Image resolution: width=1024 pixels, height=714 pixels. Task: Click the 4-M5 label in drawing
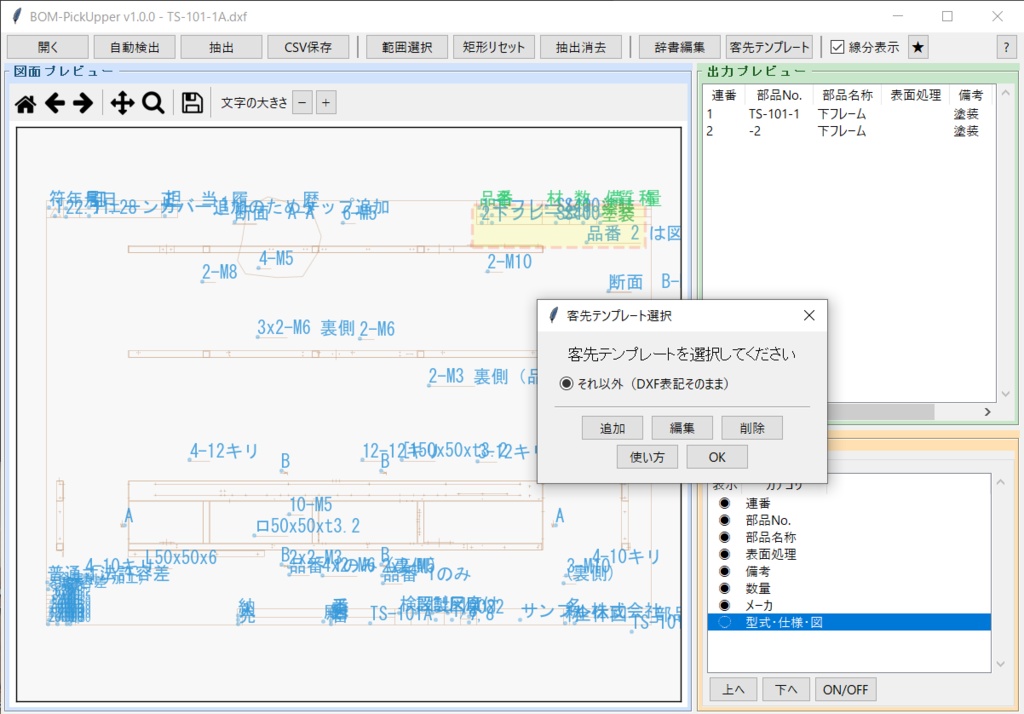tap(276, 258)
